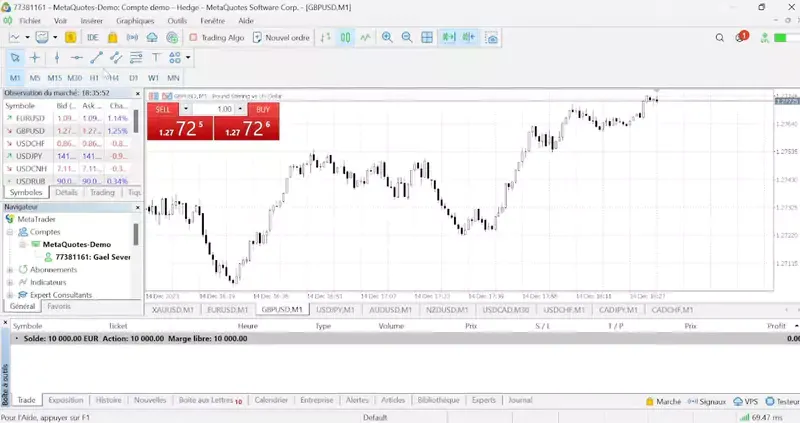Select the horizontal line drawing tool
Screen dimensions: 800x423
pyautogui.click(x=77, y=58)
